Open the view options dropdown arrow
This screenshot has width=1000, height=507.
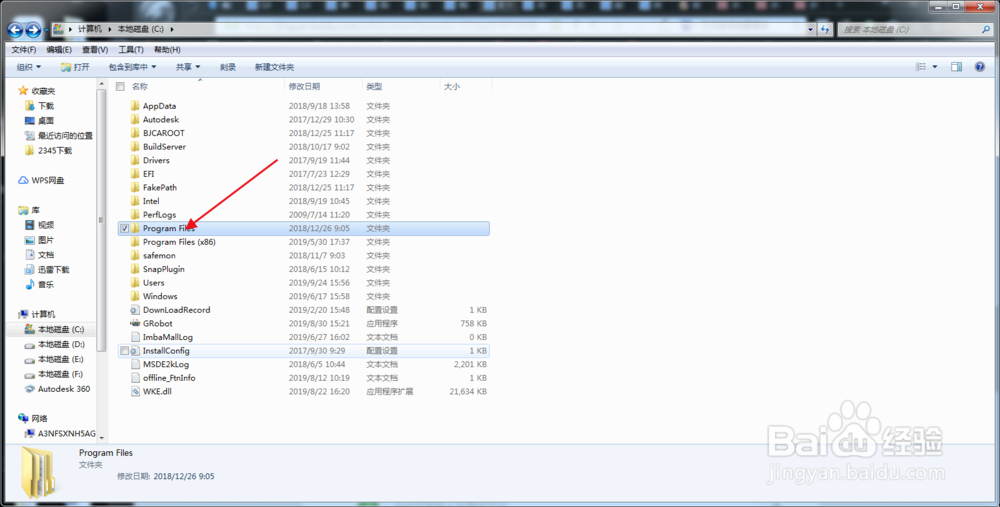pos(935,67)
